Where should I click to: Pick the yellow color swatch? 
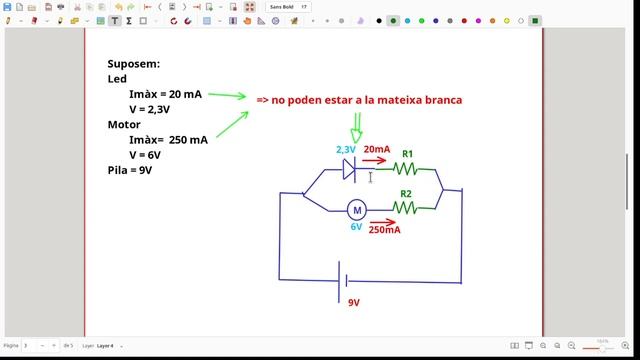coord(507,21)
